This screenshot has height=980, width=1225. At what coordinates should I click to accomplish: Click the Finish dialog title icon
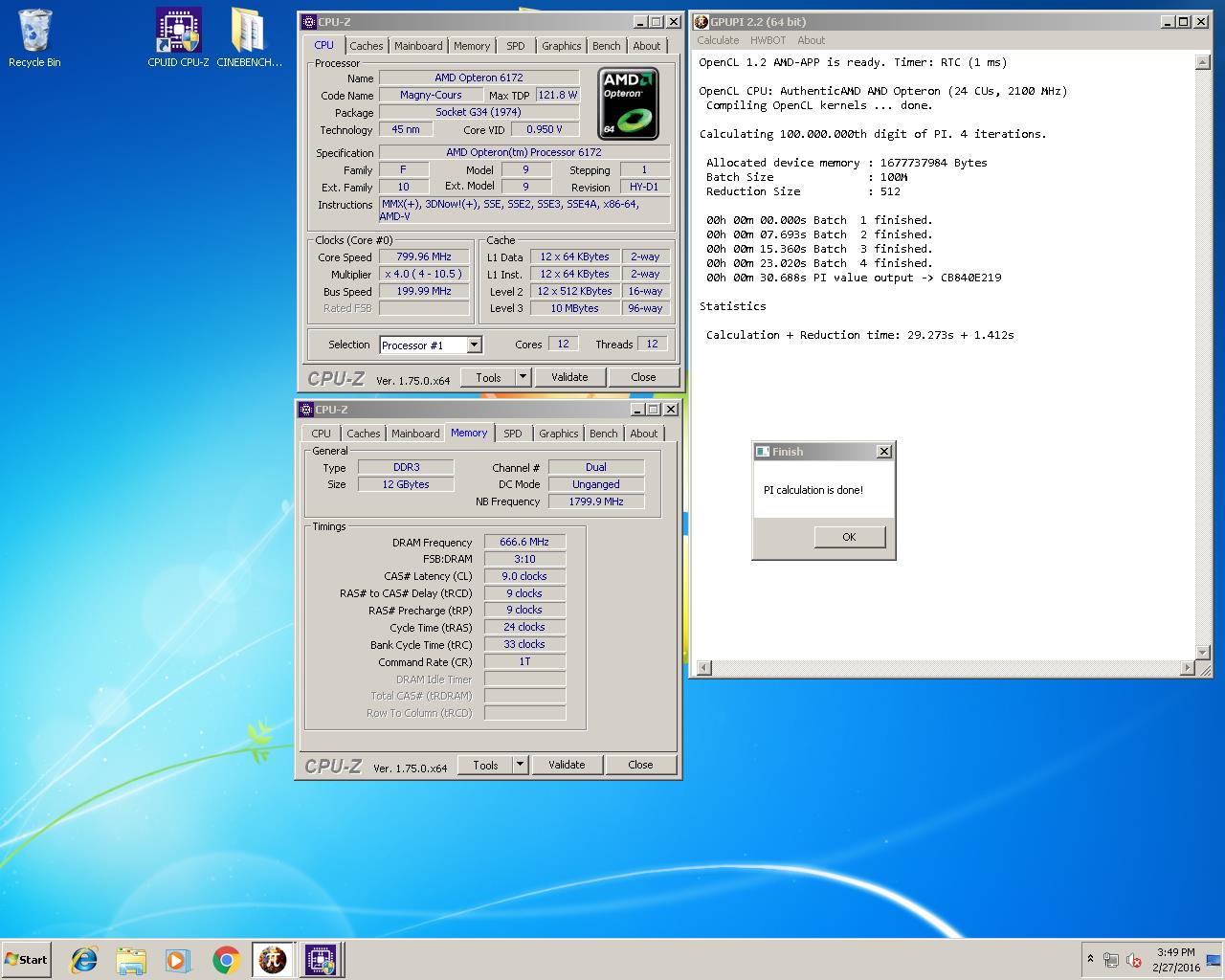click(x=763, y=452)
